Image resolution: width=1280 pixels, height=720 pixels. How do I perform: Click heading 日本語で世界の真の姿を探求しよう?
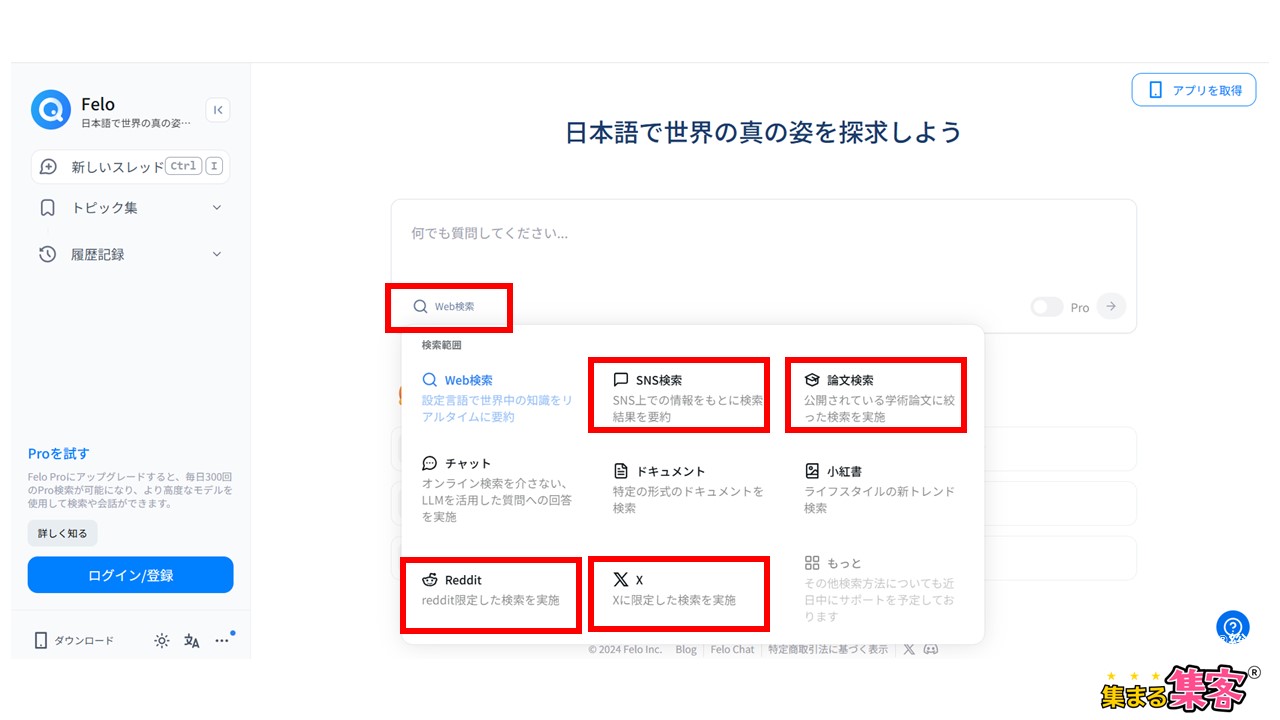coord(764,132)
